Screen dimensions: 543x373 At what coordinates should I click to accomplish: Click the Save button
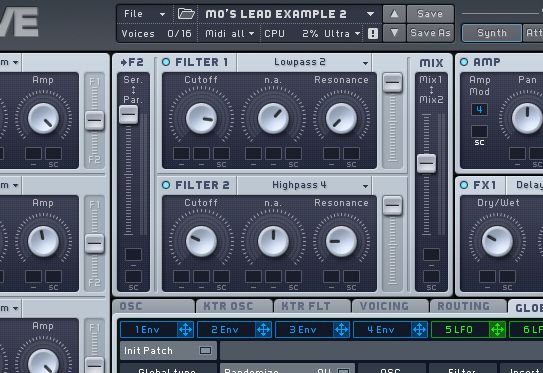(x=430, y=14)
